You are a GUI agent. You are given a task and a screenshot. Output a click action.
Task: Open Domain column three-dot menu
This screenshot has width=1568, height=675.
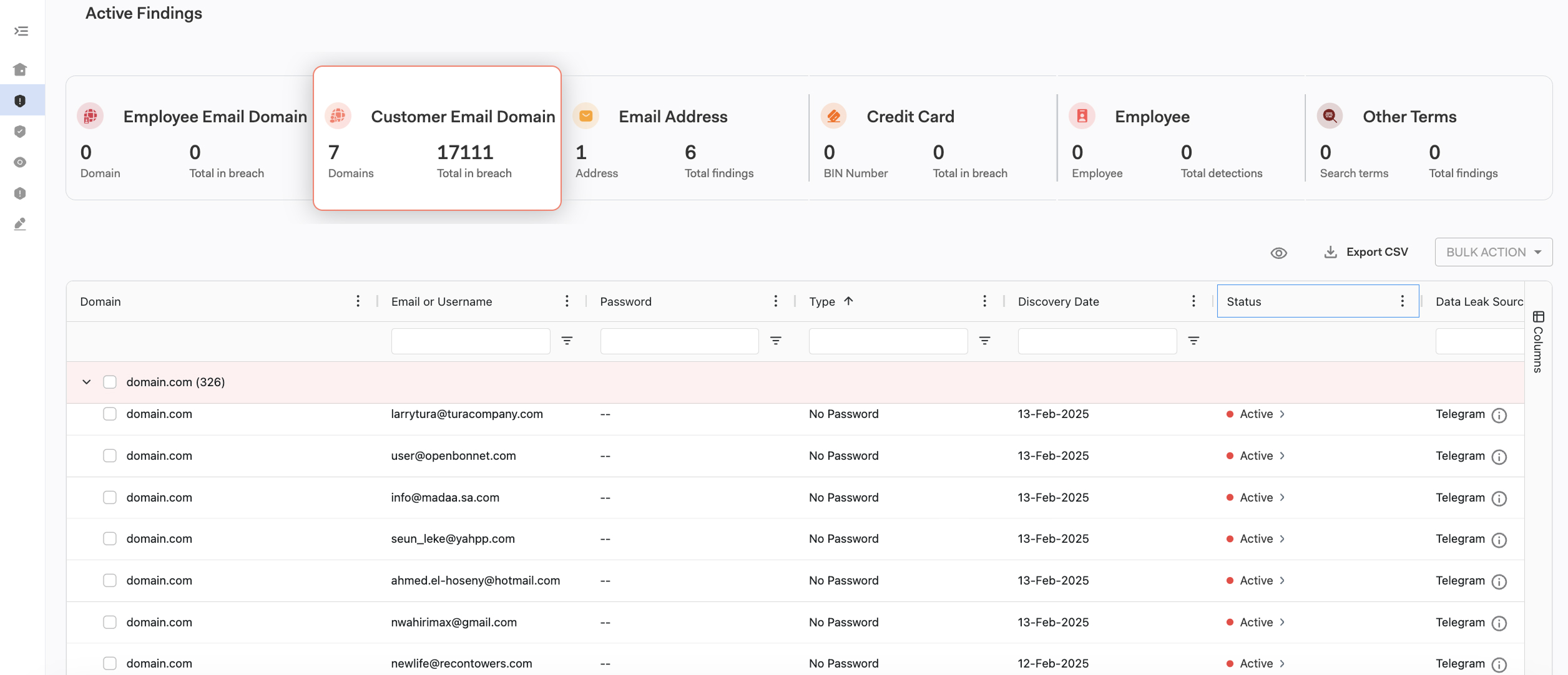[358, 301]
